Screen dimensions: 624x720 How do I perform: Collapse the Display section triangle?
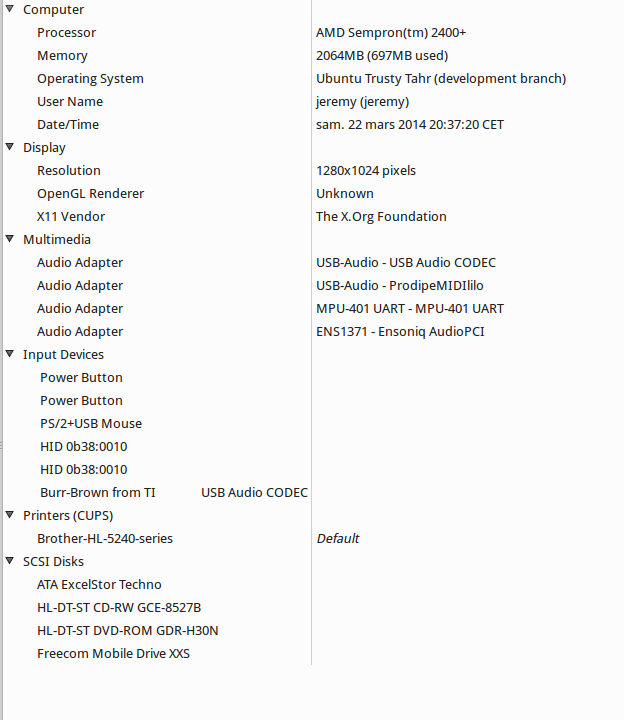point(10,148)
